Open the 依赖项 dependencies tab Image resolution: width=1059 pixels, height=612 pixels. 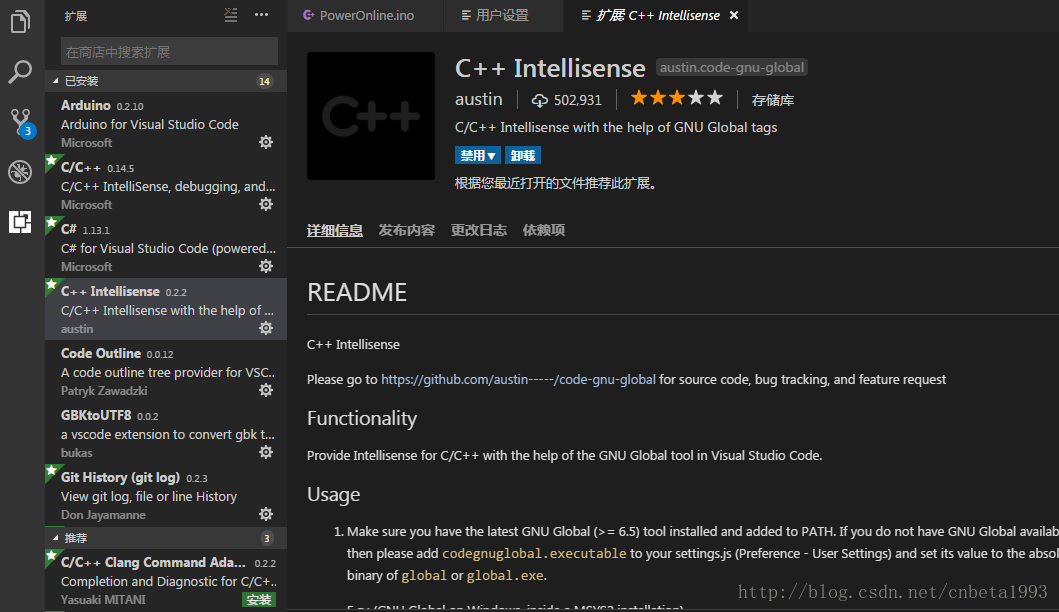(x=544, y=230)
